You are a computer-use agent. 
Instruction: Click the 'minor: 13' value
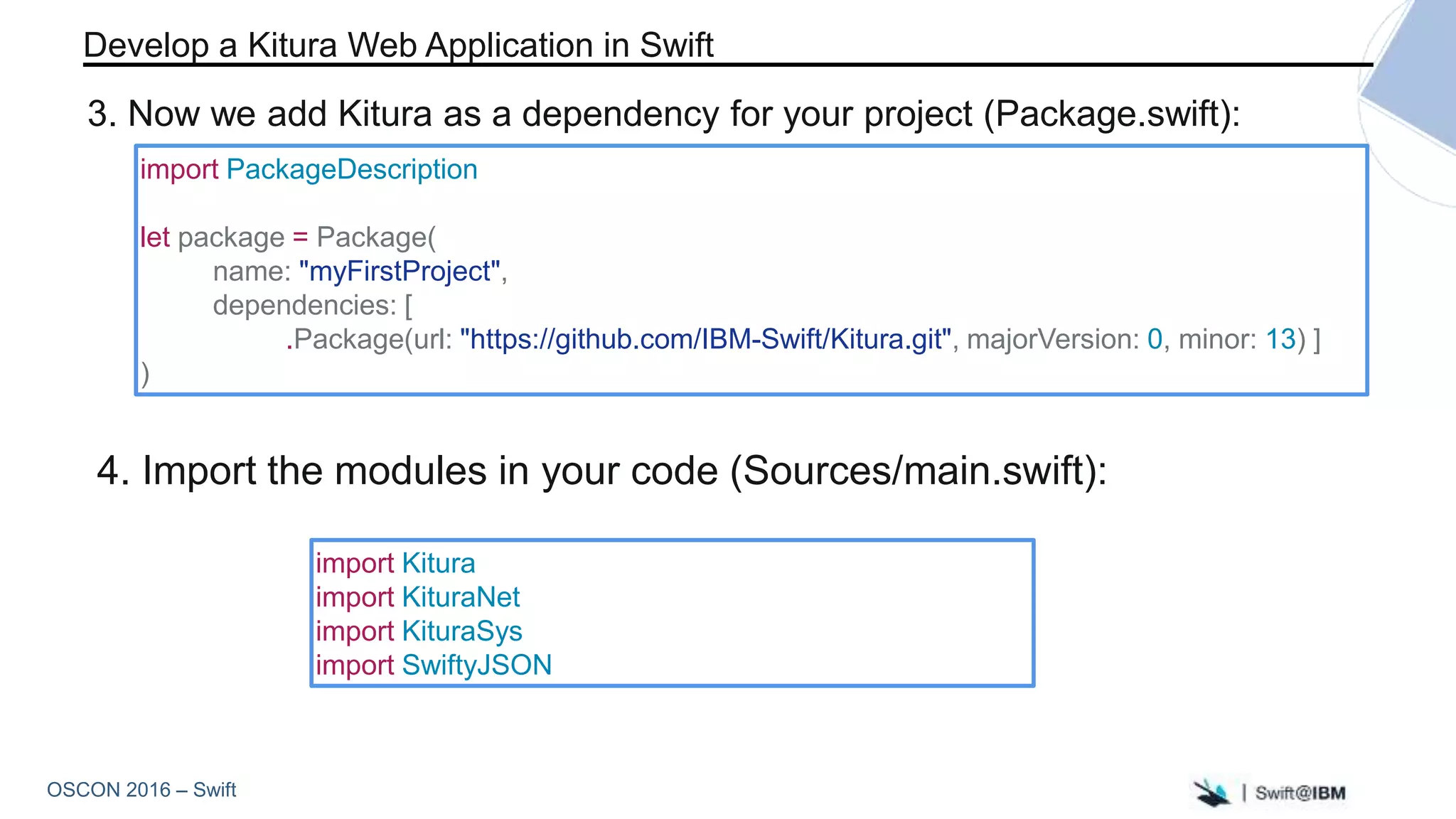pyautogui.click(x=1237, y=340)
